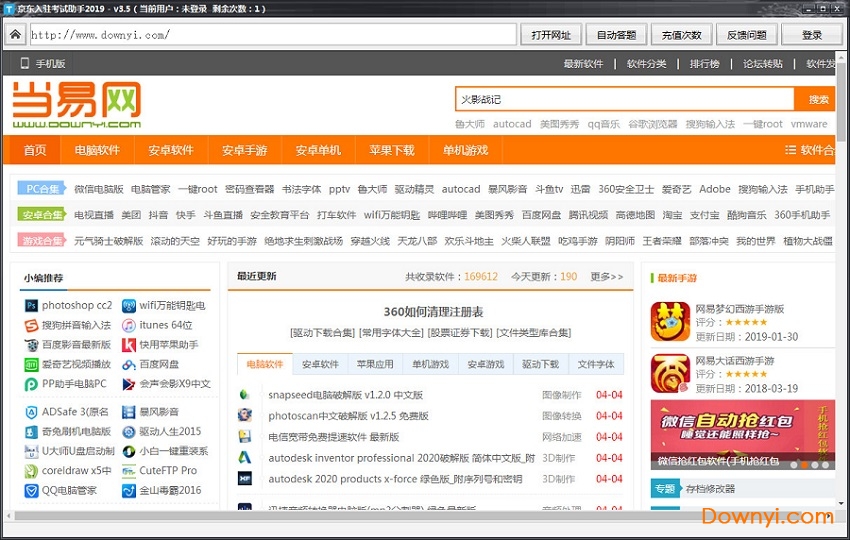Open the photoshop cc2 icon in 小编推荐
The image size is (850, 540).
pyautogui.click(x=31, y=305)
